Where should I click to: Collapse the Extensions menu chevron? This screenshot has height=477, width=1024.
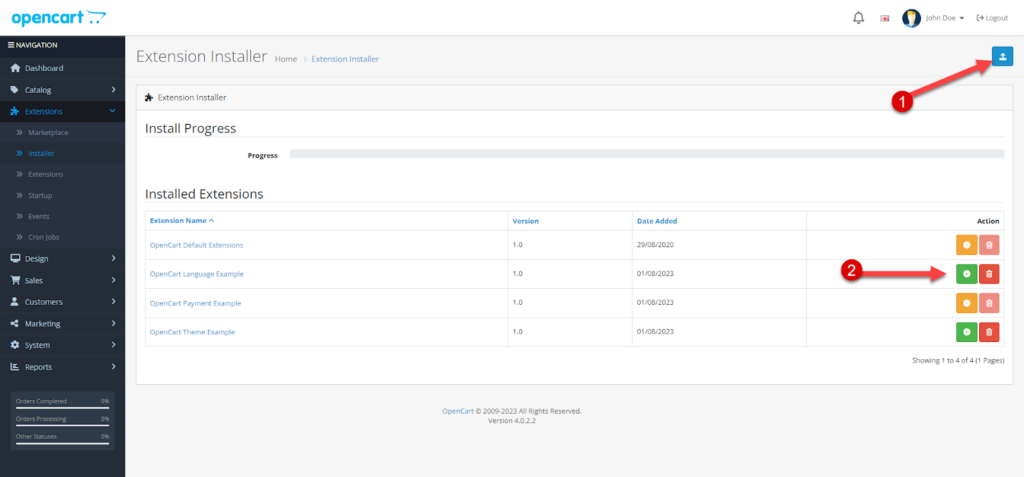click(x=112, y=111)
